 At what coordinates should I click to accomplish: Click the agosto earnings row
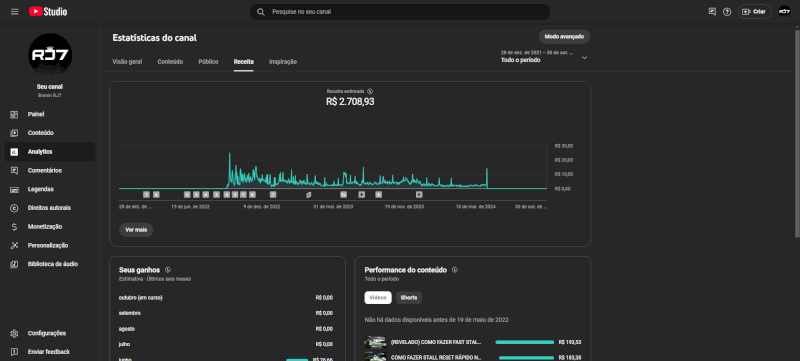point(226,329)
